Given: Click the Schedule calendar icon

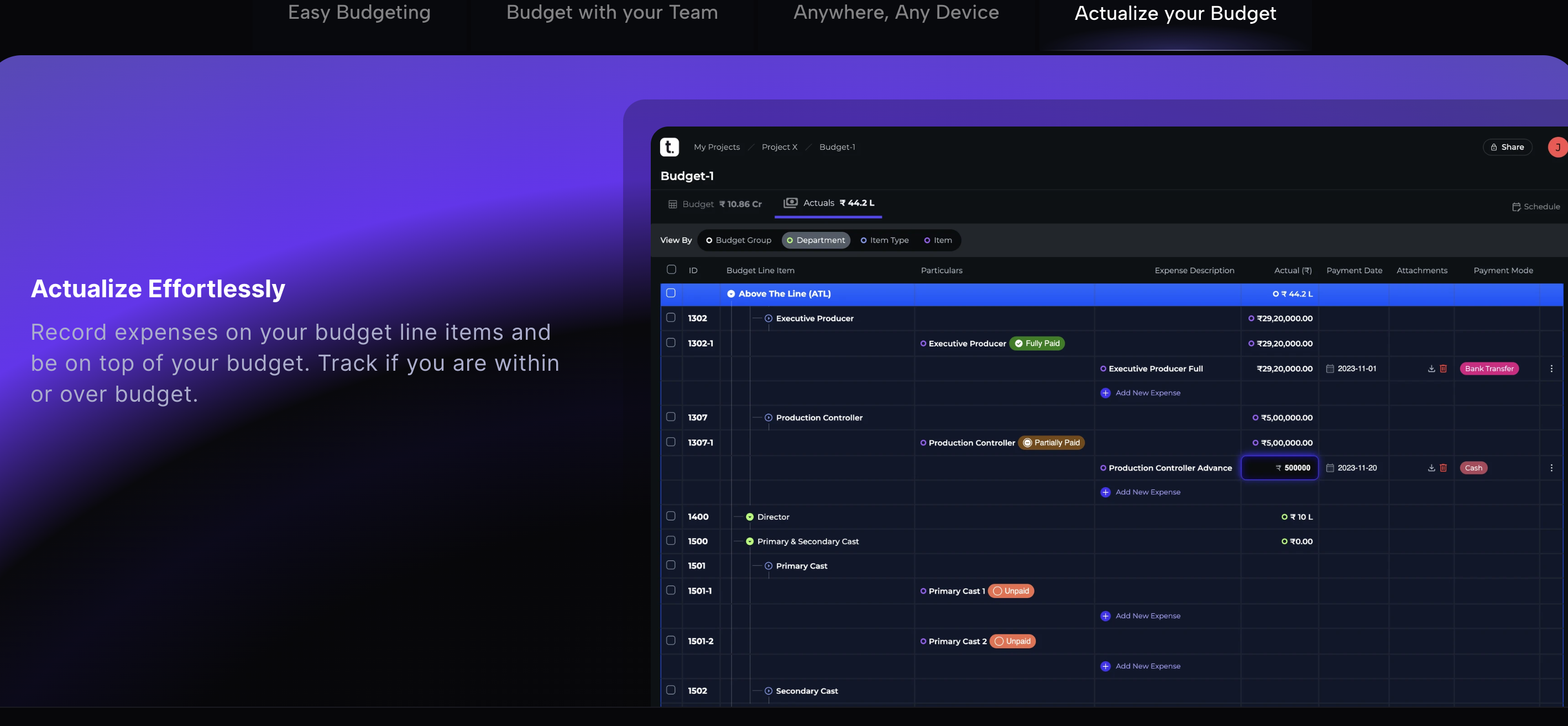Looking at the screenshot, I should pyautogui.click(x=1516, y=207).
